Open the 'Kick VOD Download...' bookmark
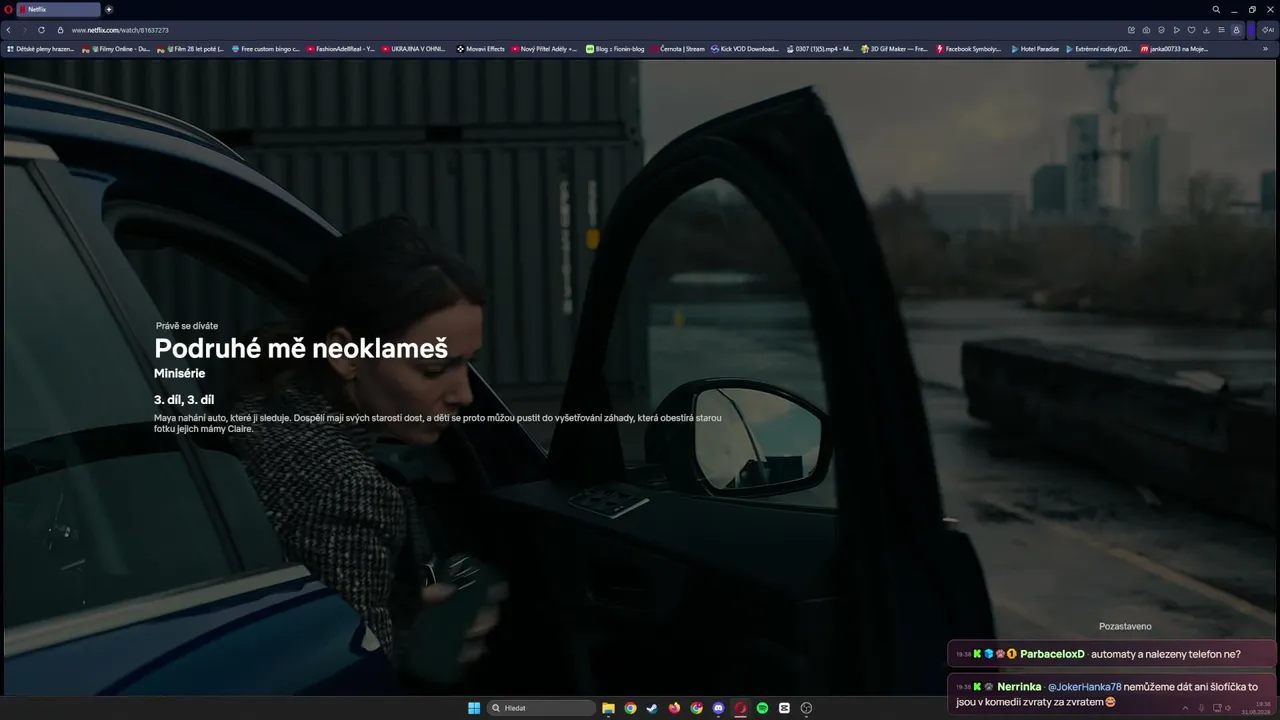 click(x=745, y=49)
